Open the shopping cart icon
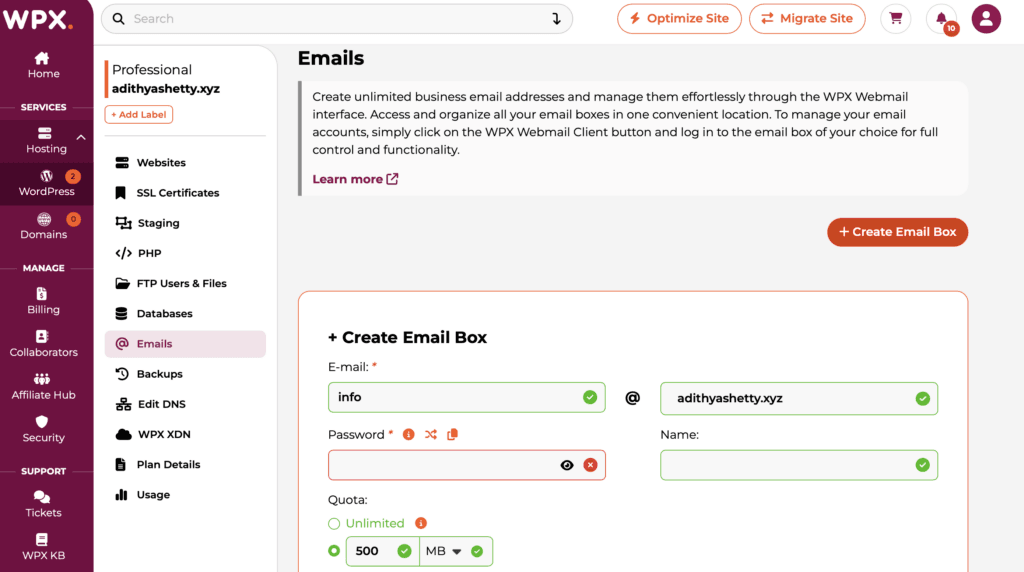Screen dimensions: 1024x572 coord(895,19)
